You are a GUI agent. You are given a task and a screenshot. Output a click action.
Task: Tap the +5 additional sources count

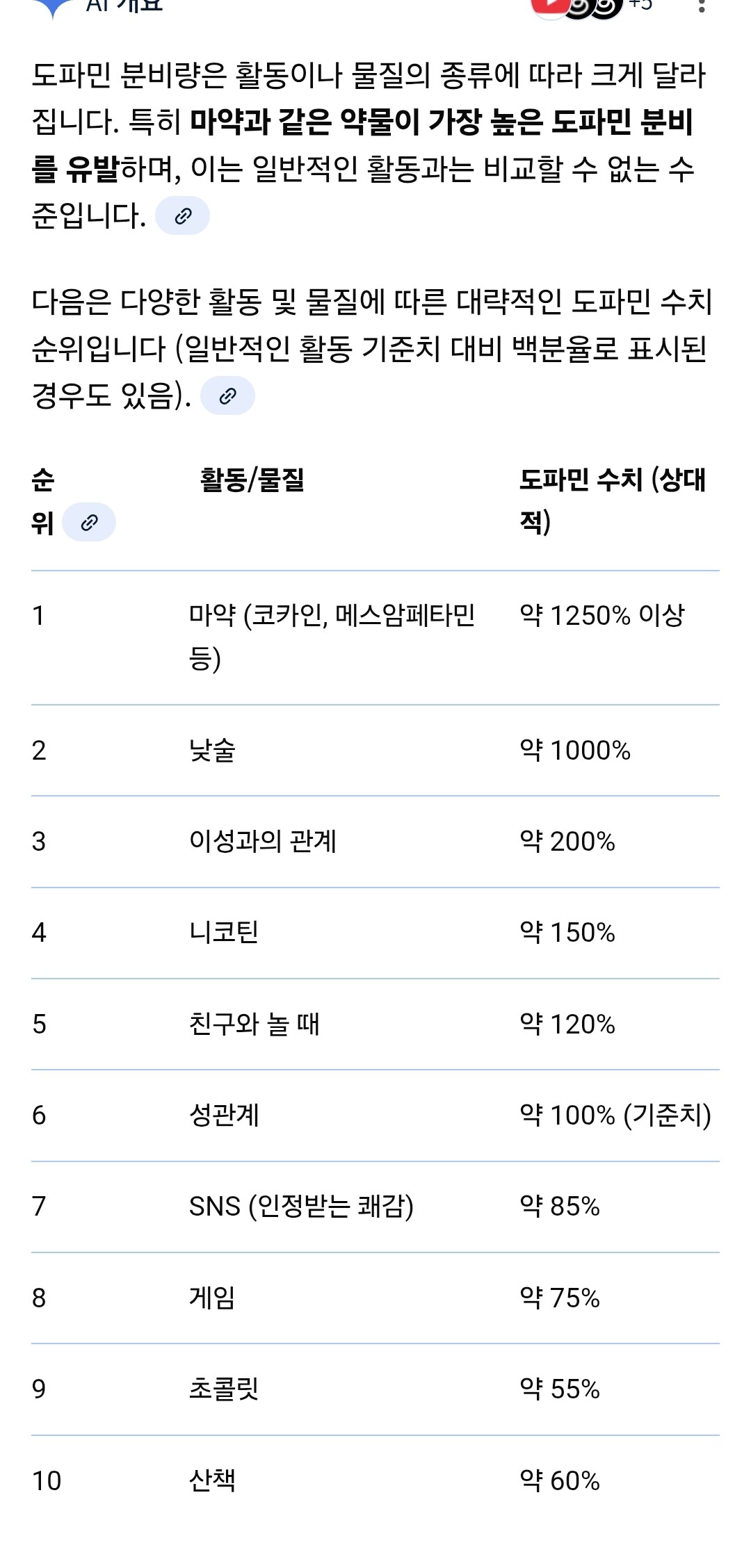click(x=640, y=6)
